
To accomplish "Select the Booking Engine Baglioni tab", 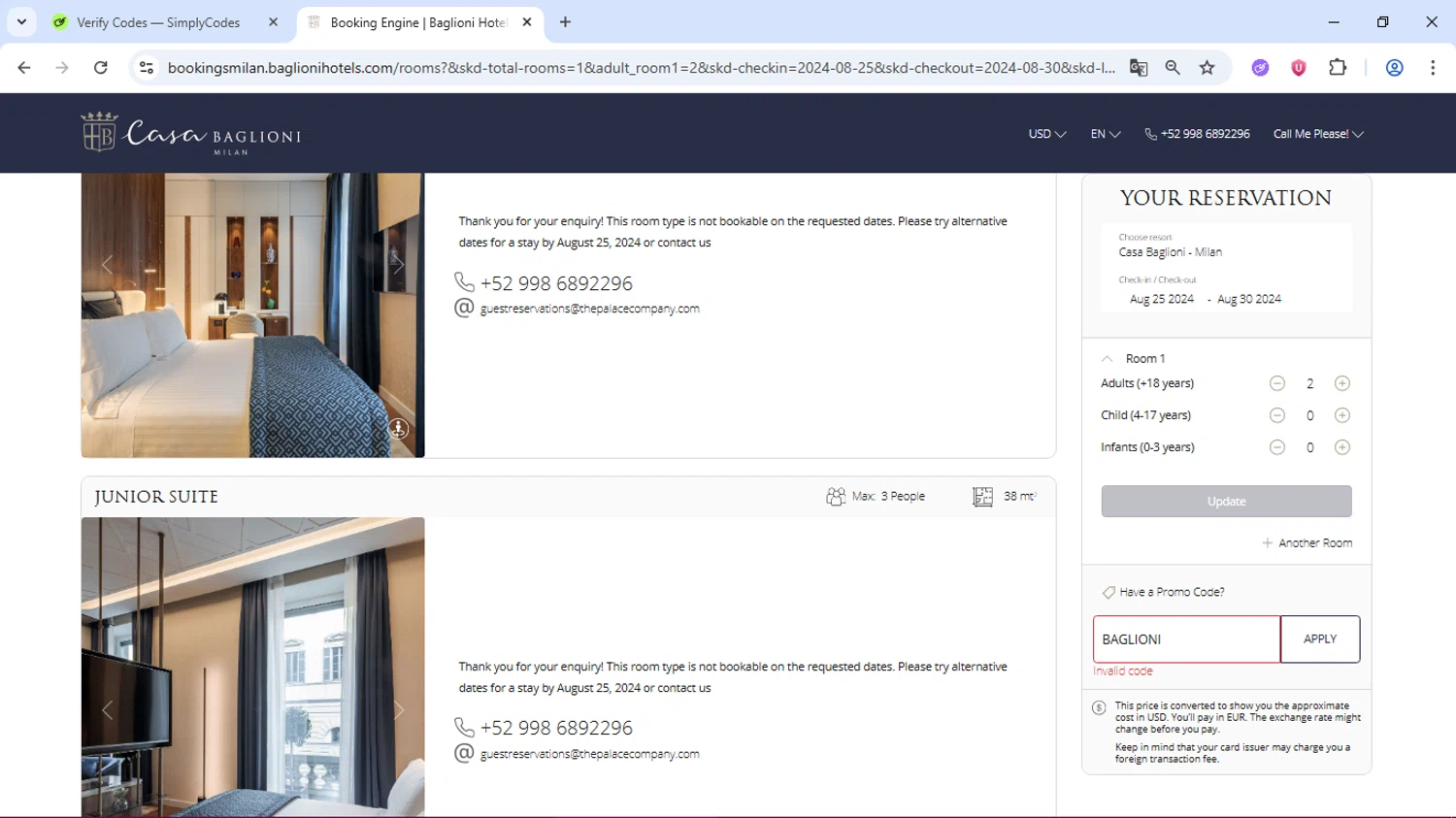I will click(418, 22).
